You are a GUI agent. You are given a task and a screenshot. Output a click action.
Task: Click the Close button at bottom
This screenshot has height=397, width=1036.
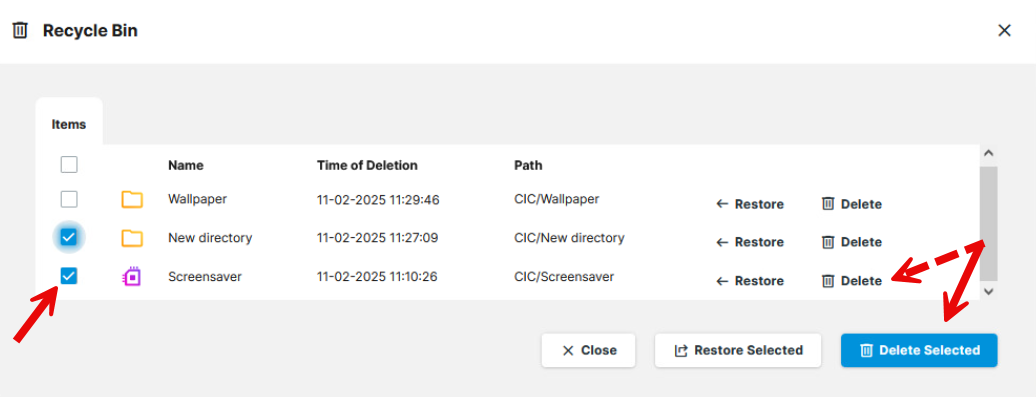[589, 350]
